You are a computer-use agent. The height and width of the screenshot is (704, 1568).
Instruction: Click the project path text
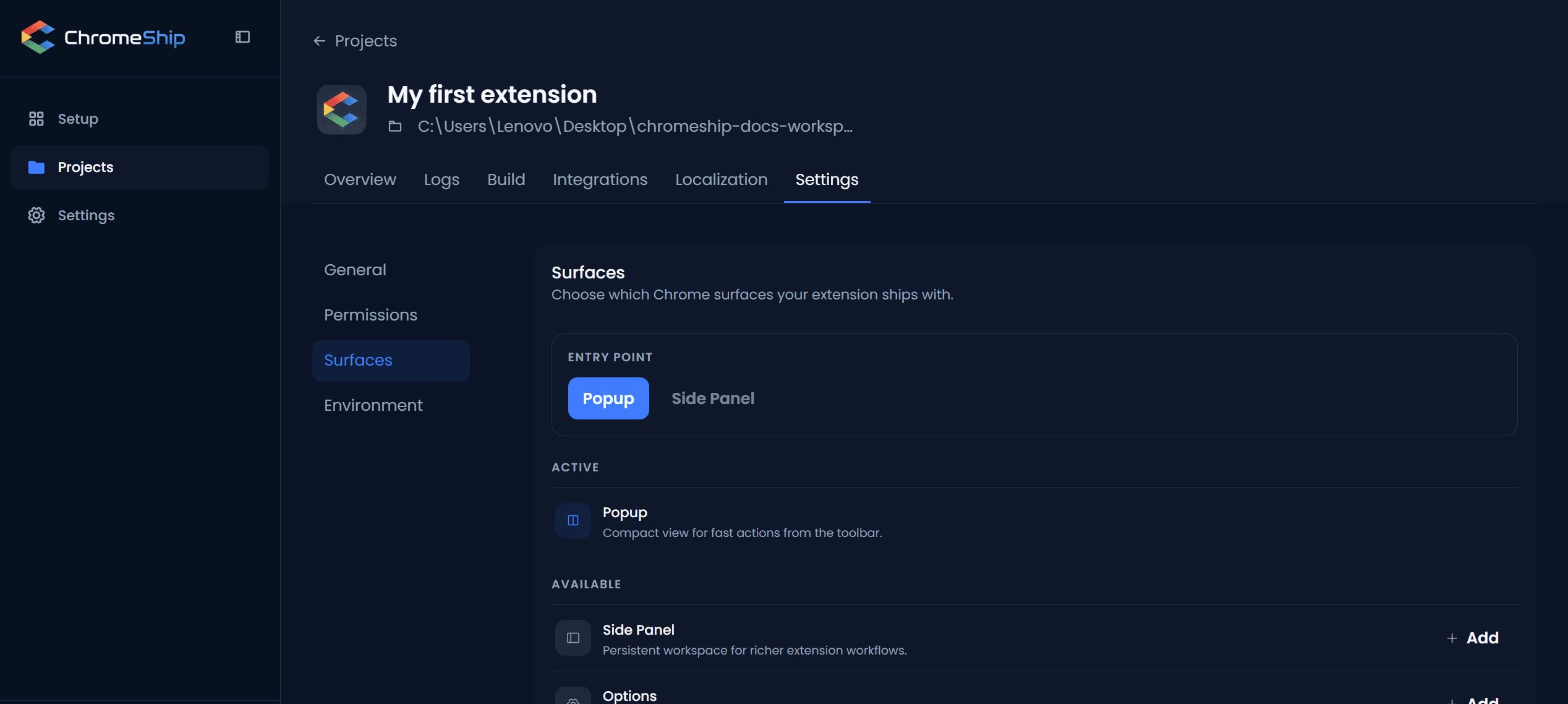coord(635,126)
